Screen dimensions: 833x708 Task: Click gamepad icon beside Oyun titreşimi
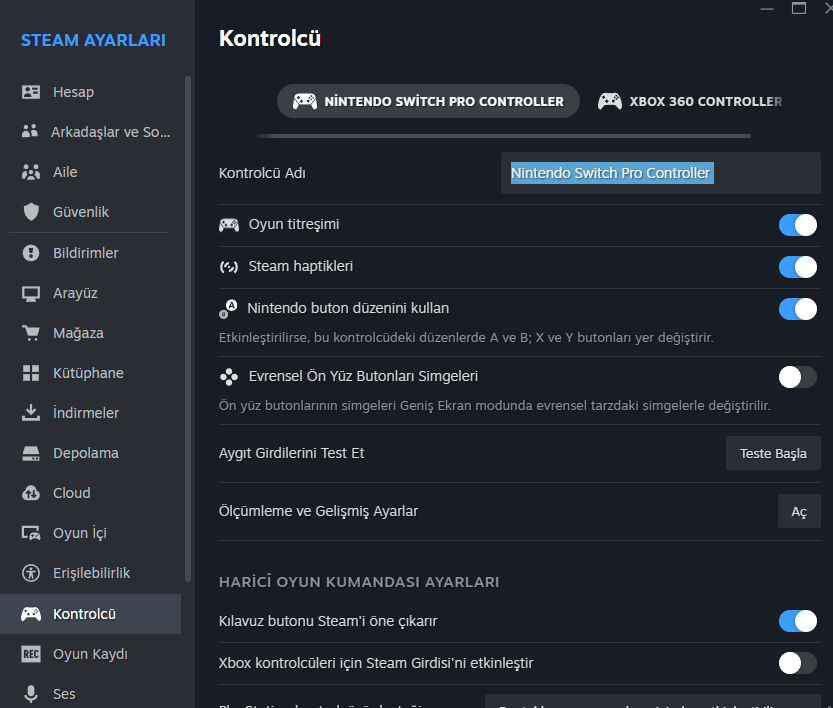[x=229, y=225]
